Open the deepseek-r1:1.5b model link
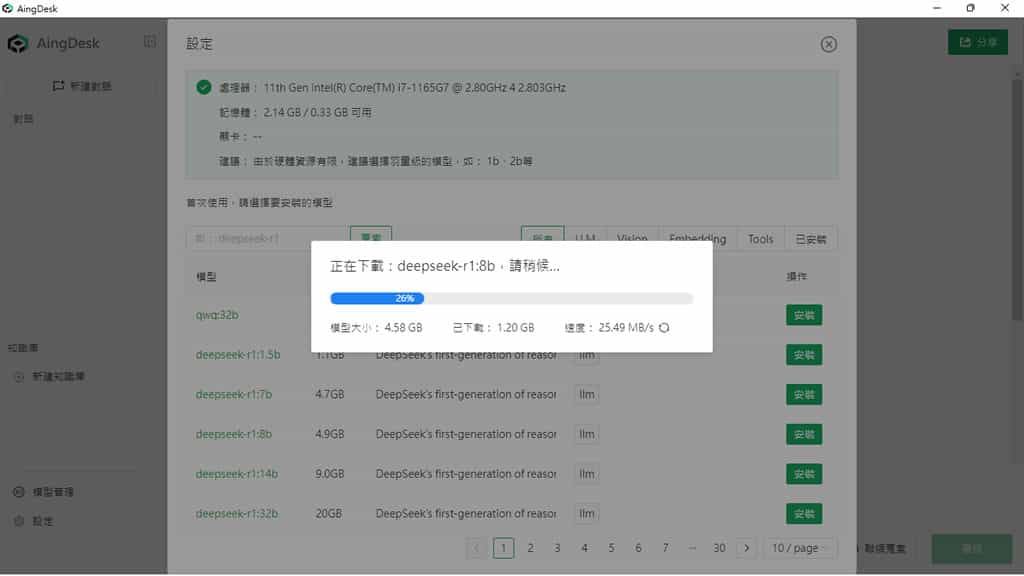 tap(238, 355)
